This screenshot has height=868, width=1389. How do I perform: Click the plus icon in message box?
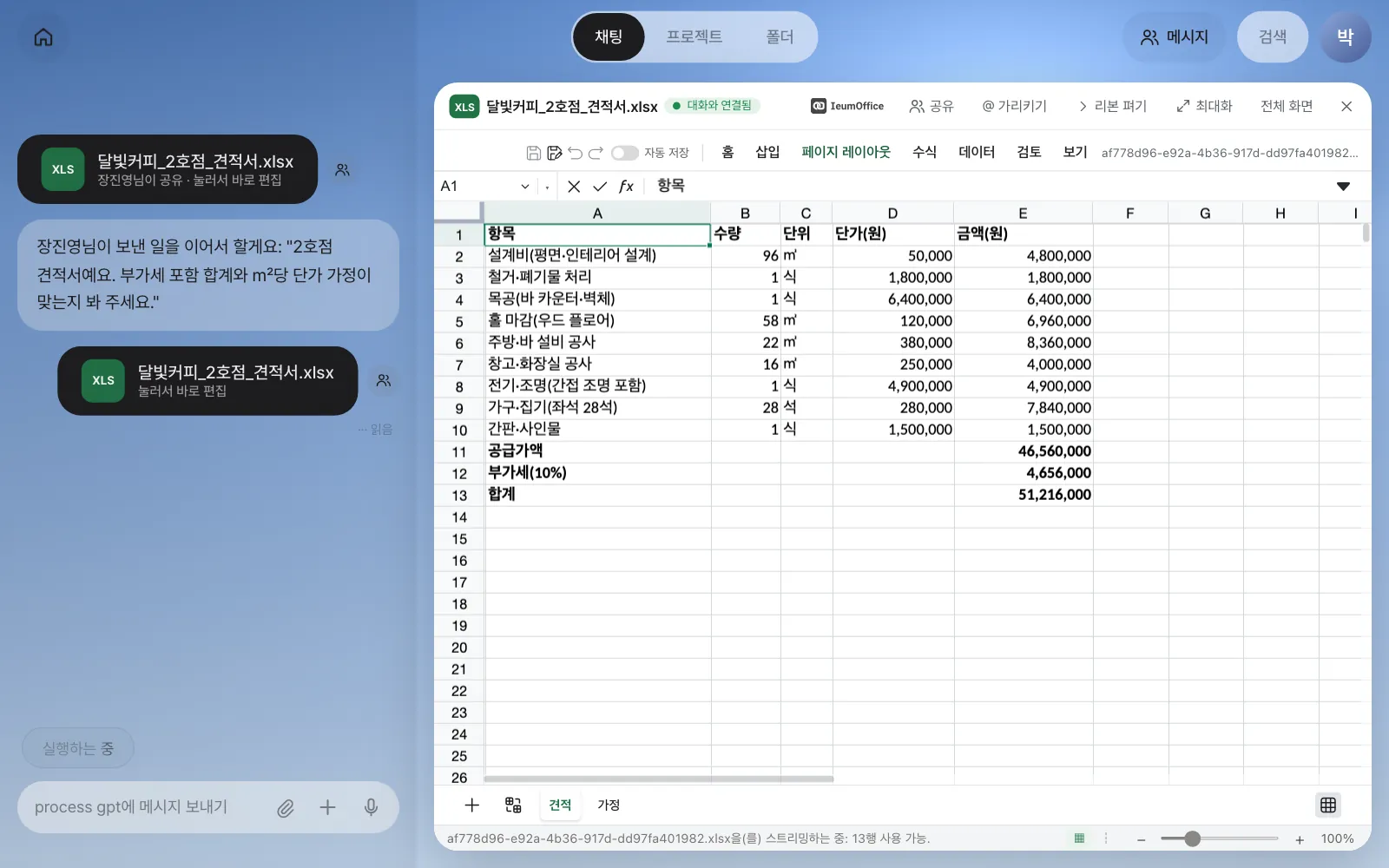pyautogui.click(x=327, y=807)
